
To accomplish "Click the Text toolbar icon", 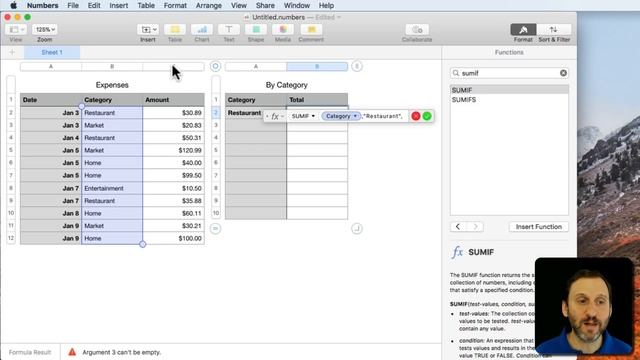I will [229, 29].
